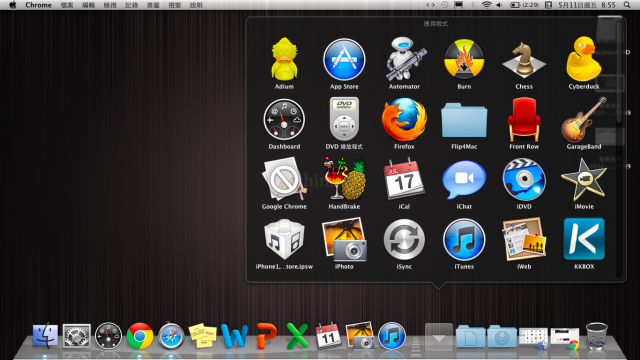
Task: Open iTunes from the applications stack
Action: pos(464,240)
